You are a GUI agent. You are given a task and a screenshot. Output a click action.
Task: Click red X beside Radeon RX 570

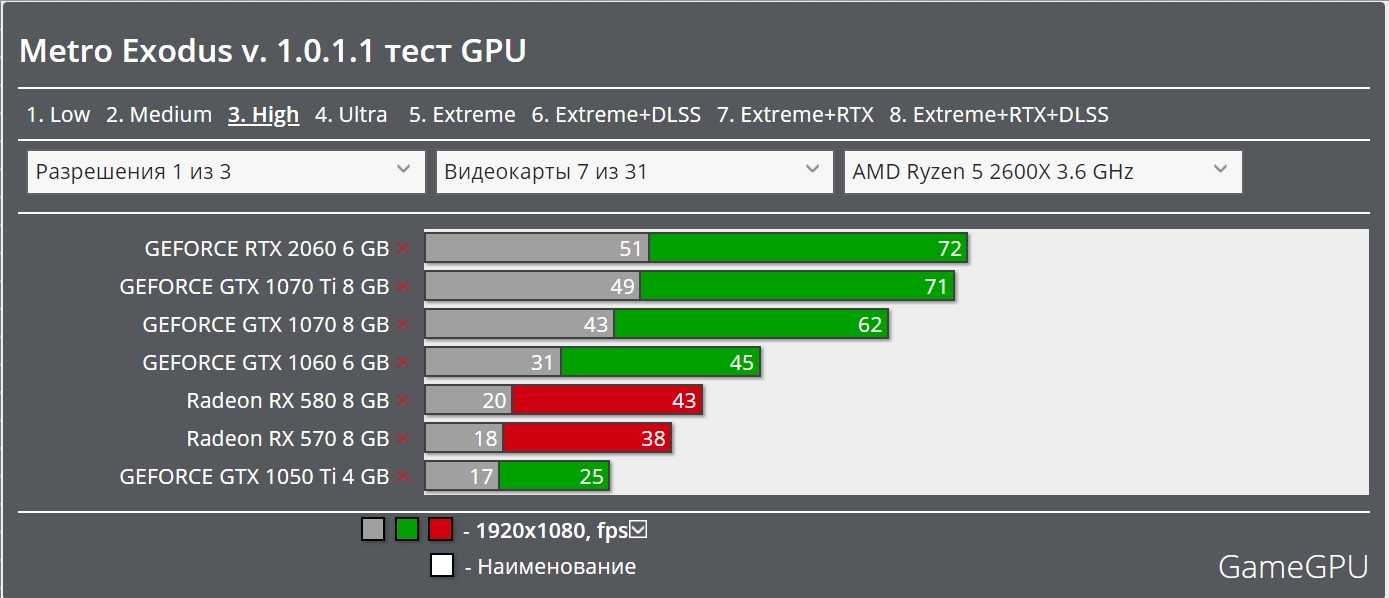402,439
